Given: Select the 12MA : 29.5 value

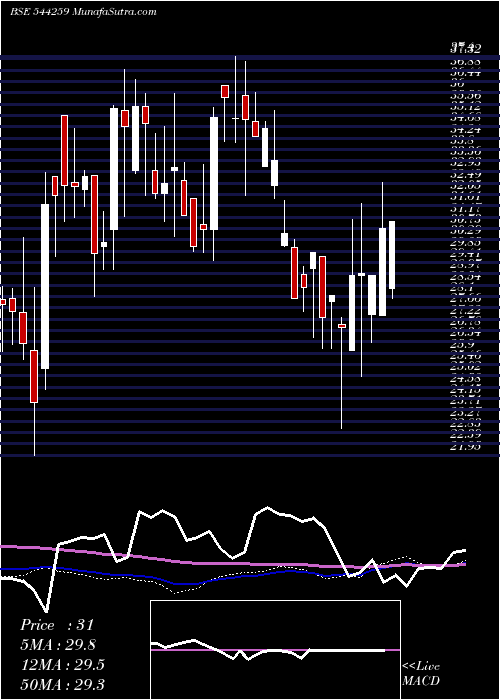Looking at the screenshot, I should 62,664.
